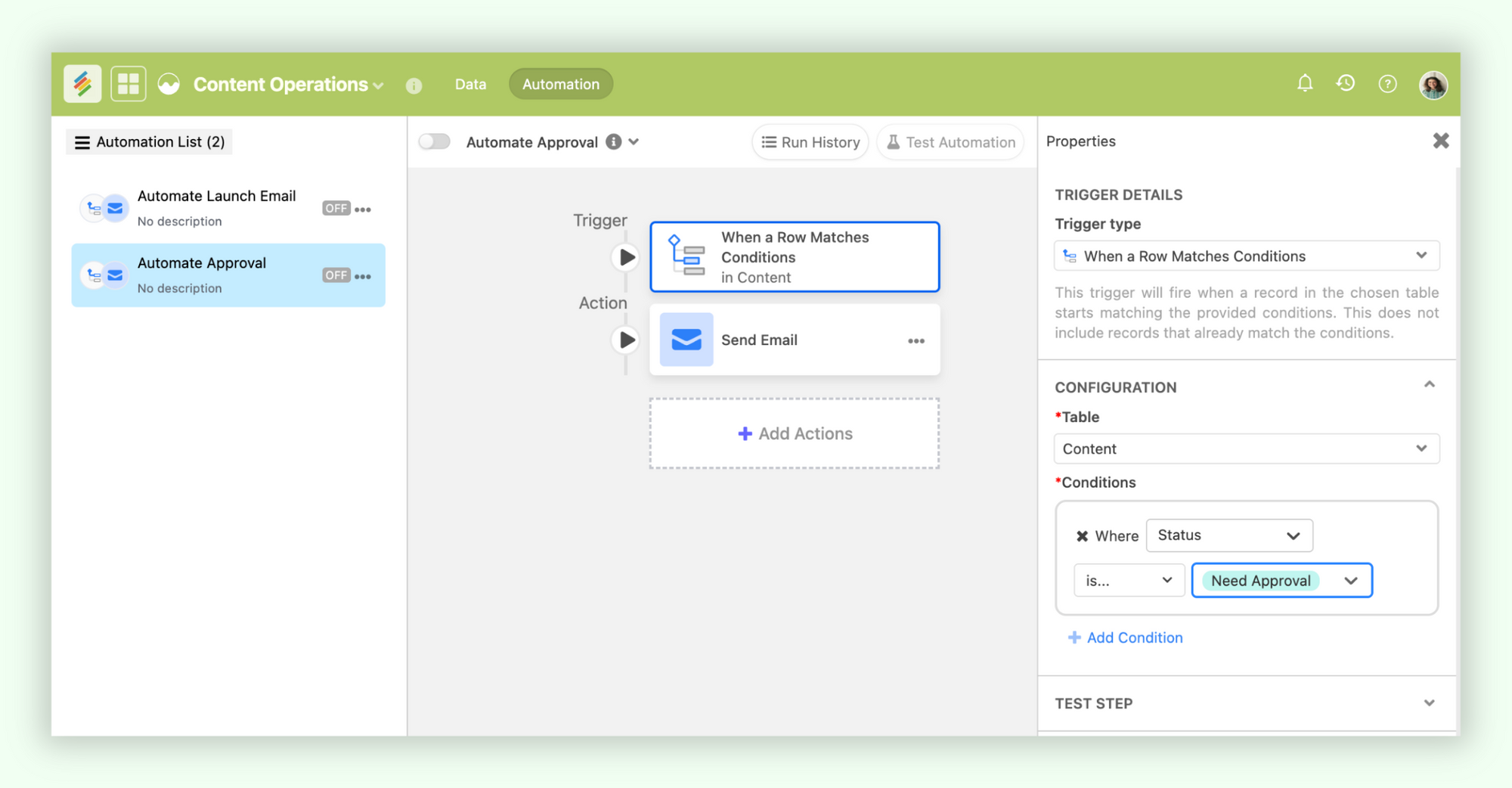Click the Run History button
1512x788 pixels.
(x=810, y=142)
